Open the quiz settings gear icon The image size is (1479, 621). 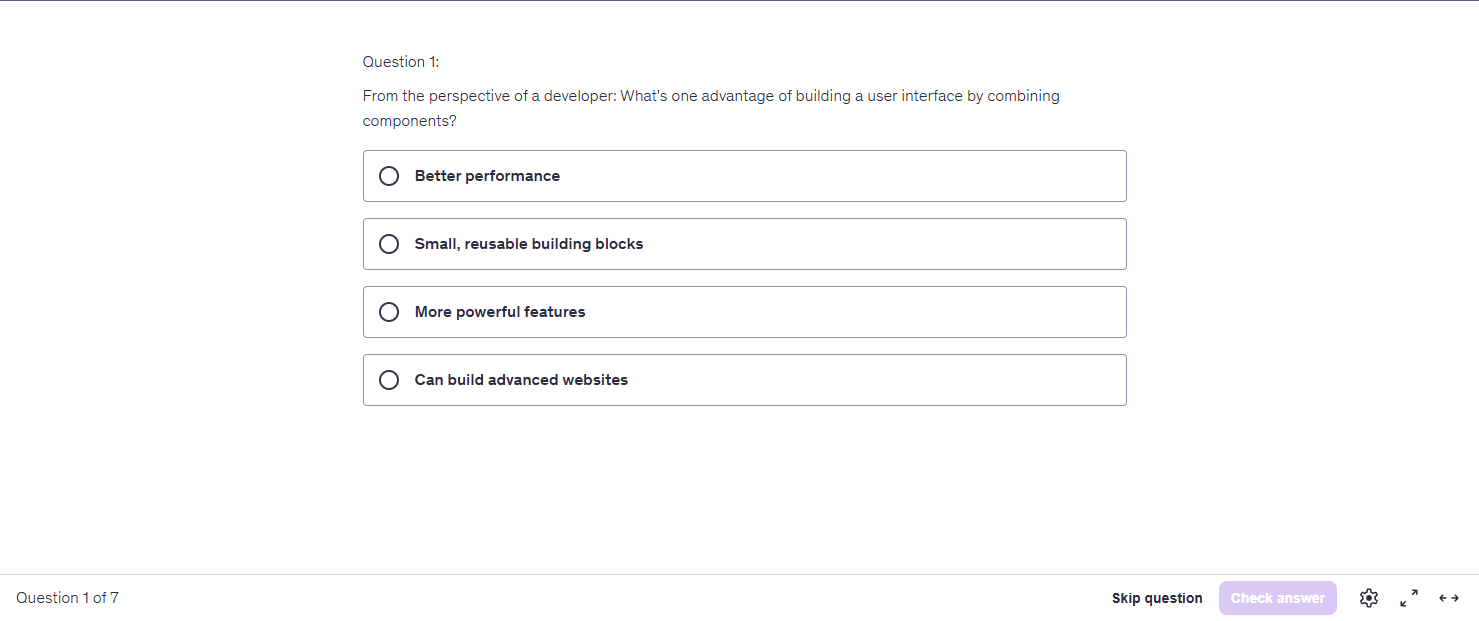1369,598
